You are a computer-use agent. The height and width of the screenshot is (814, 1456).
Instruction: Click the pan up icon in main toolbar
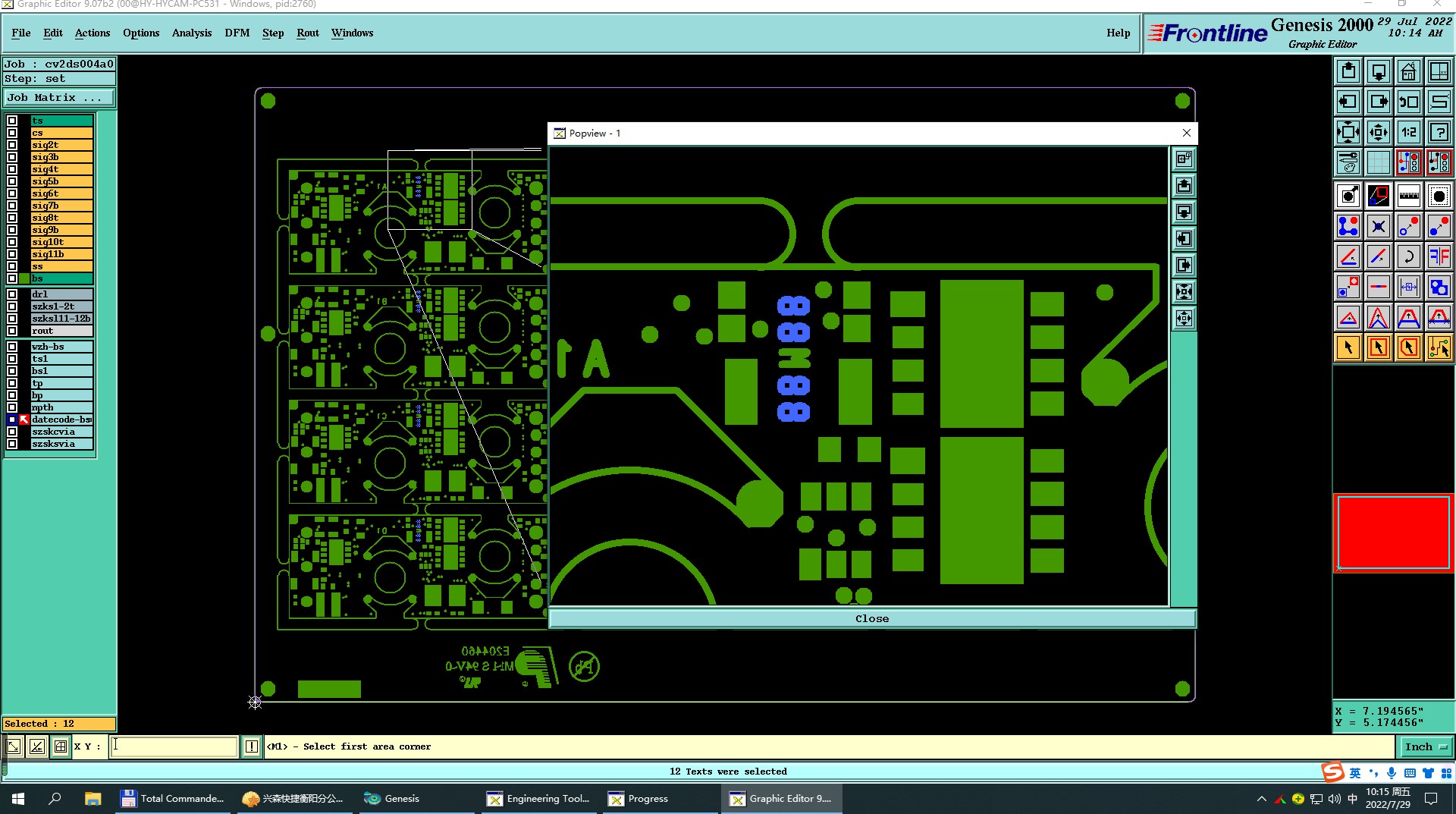(x=1348, y=72)
